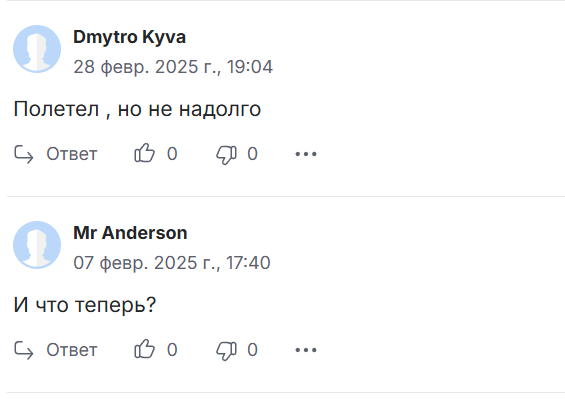Viewport: 565px width, 399px height.
Task: Open Dmytro Kyva username link
Action: click(129, 37)
